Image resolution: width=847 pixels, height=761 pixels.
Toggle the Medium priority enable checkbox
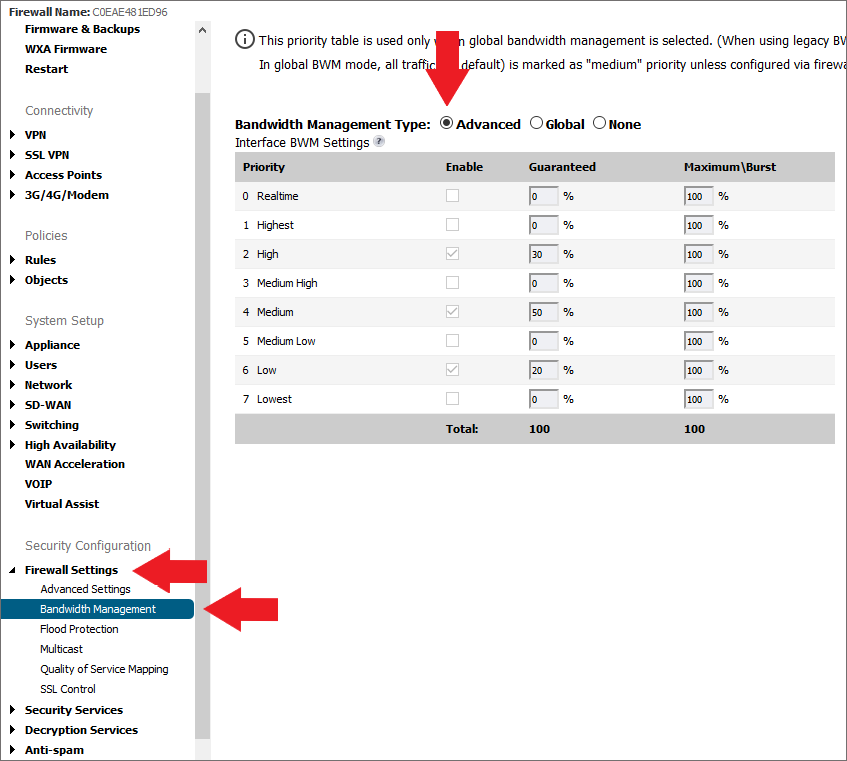pos(453,312)
